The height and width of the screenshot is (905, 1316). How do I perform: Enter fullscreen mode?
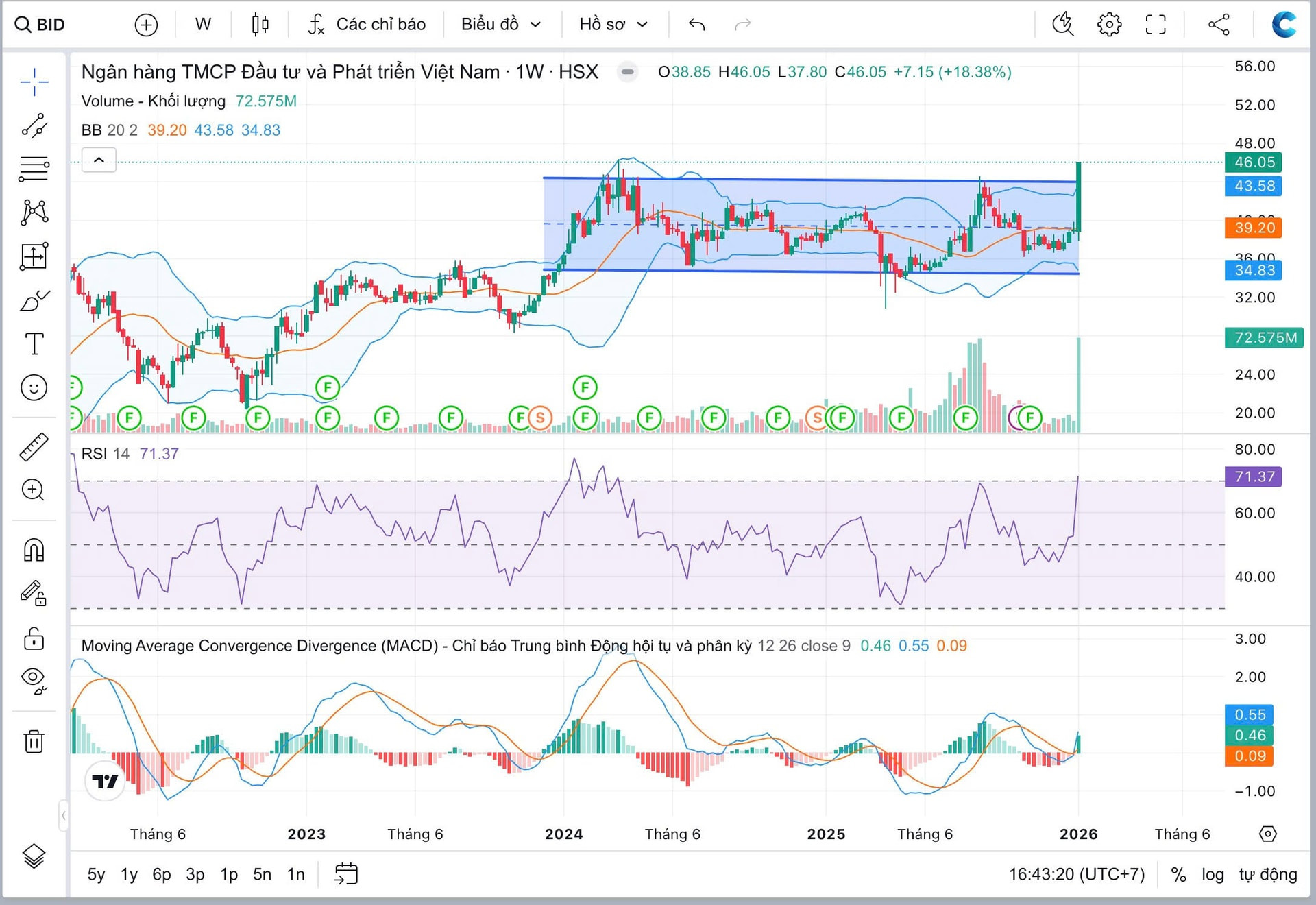(x=1156, y=25)
